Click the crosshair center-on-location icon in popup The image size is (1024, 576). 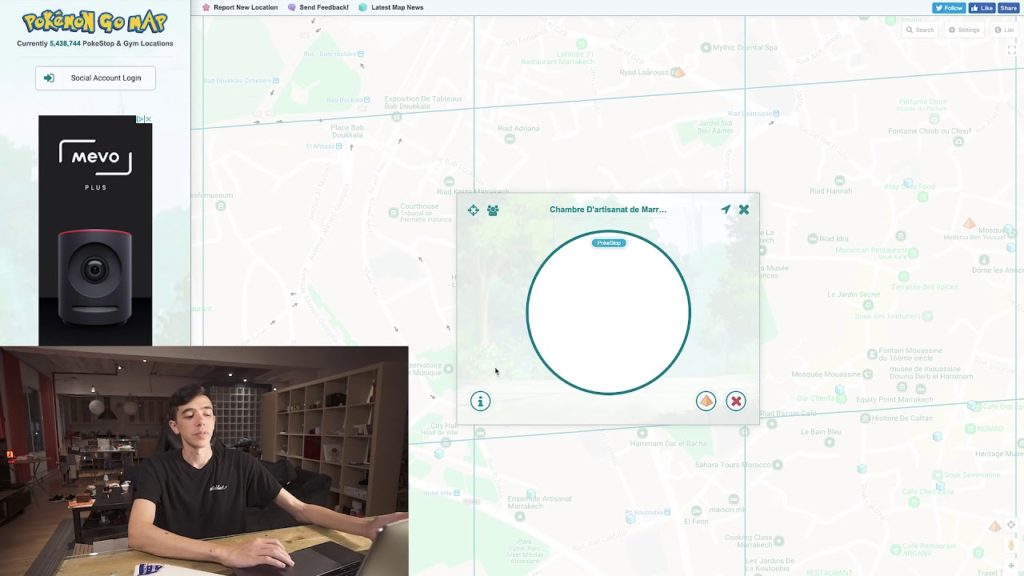click(474, 210)
